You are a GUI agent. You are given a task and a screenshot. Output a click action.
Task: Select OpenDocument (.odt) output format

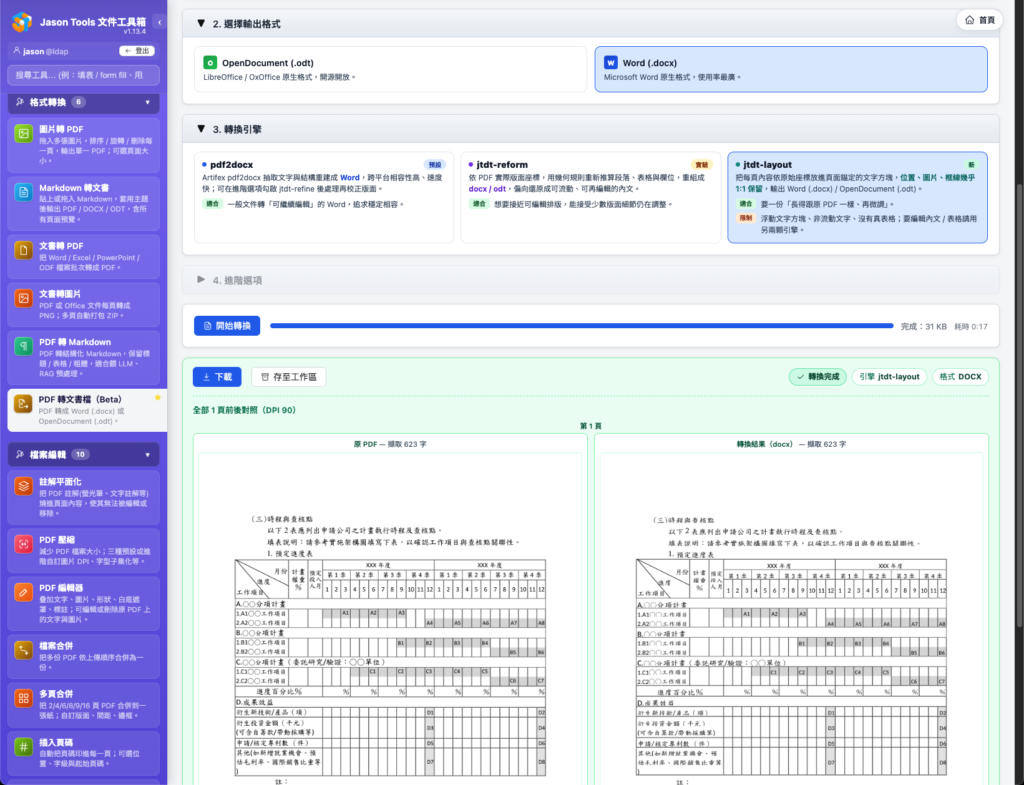pos(391,69)
